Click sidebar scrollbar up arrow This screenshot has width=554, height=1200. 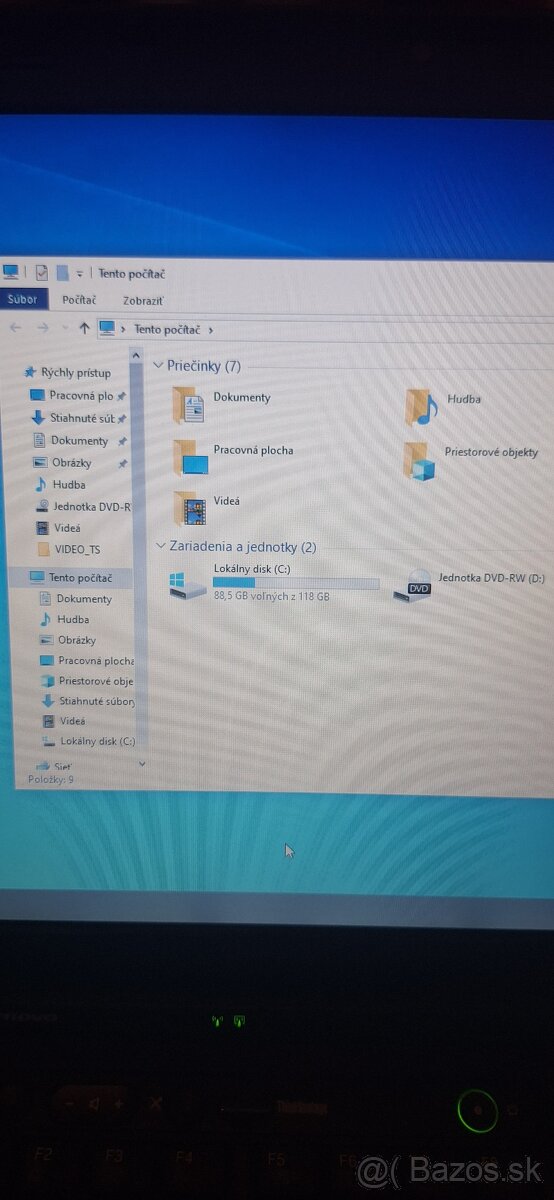coord(137,355)
